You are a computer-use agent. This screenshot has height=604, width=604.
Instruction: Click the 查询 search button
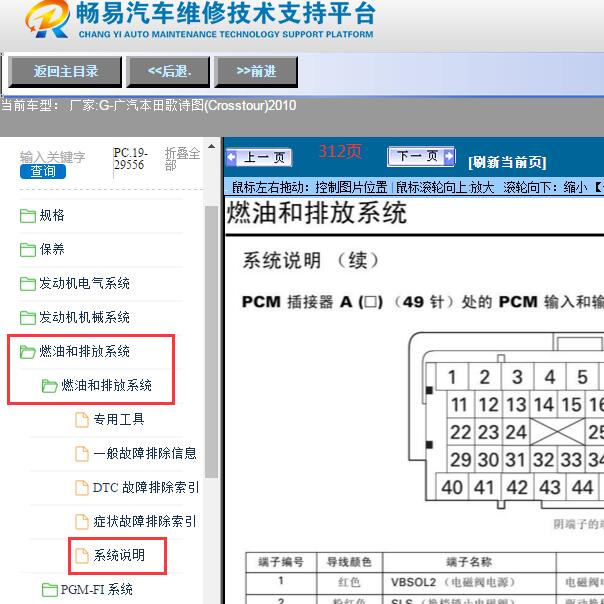tap(43, 171)
